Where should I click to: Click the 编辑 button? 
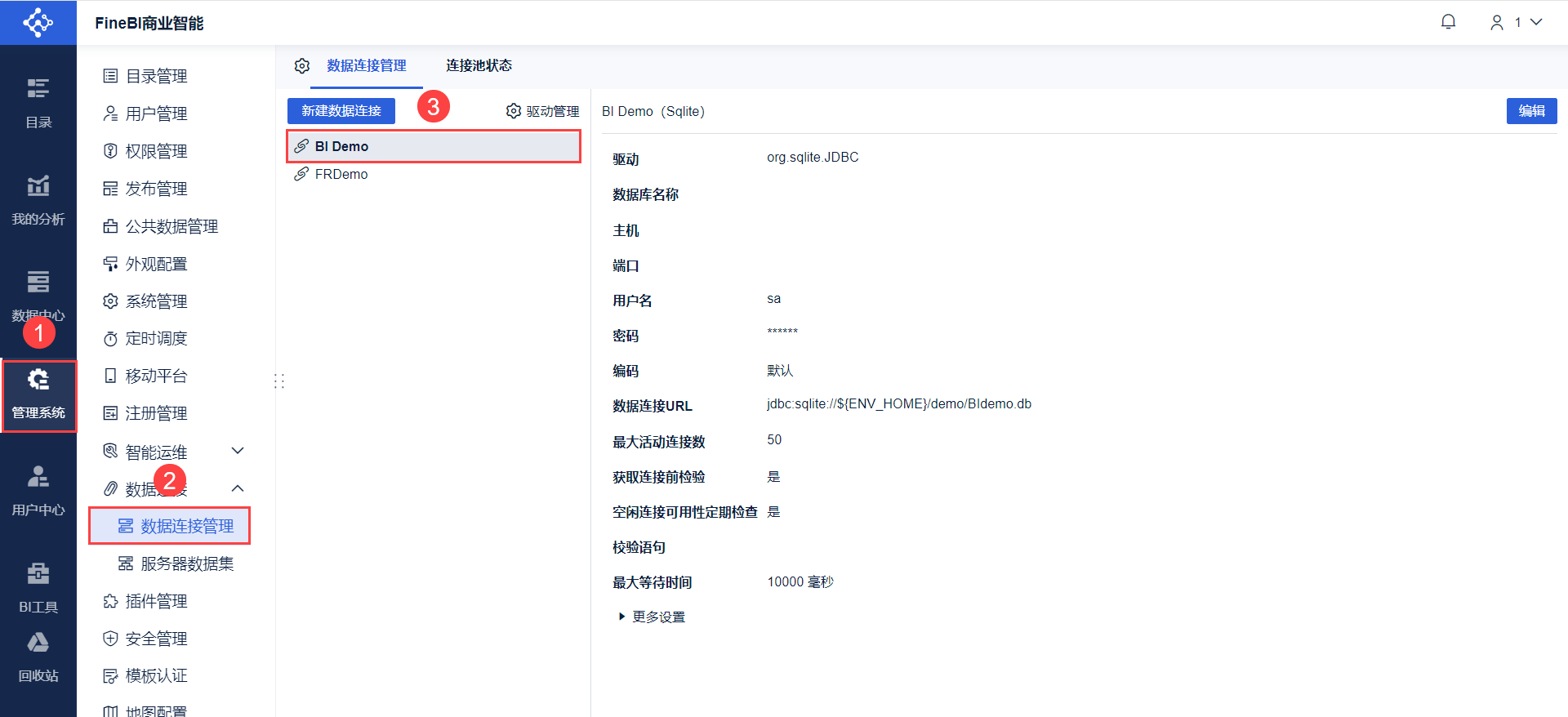click(x=1531, y=111)
